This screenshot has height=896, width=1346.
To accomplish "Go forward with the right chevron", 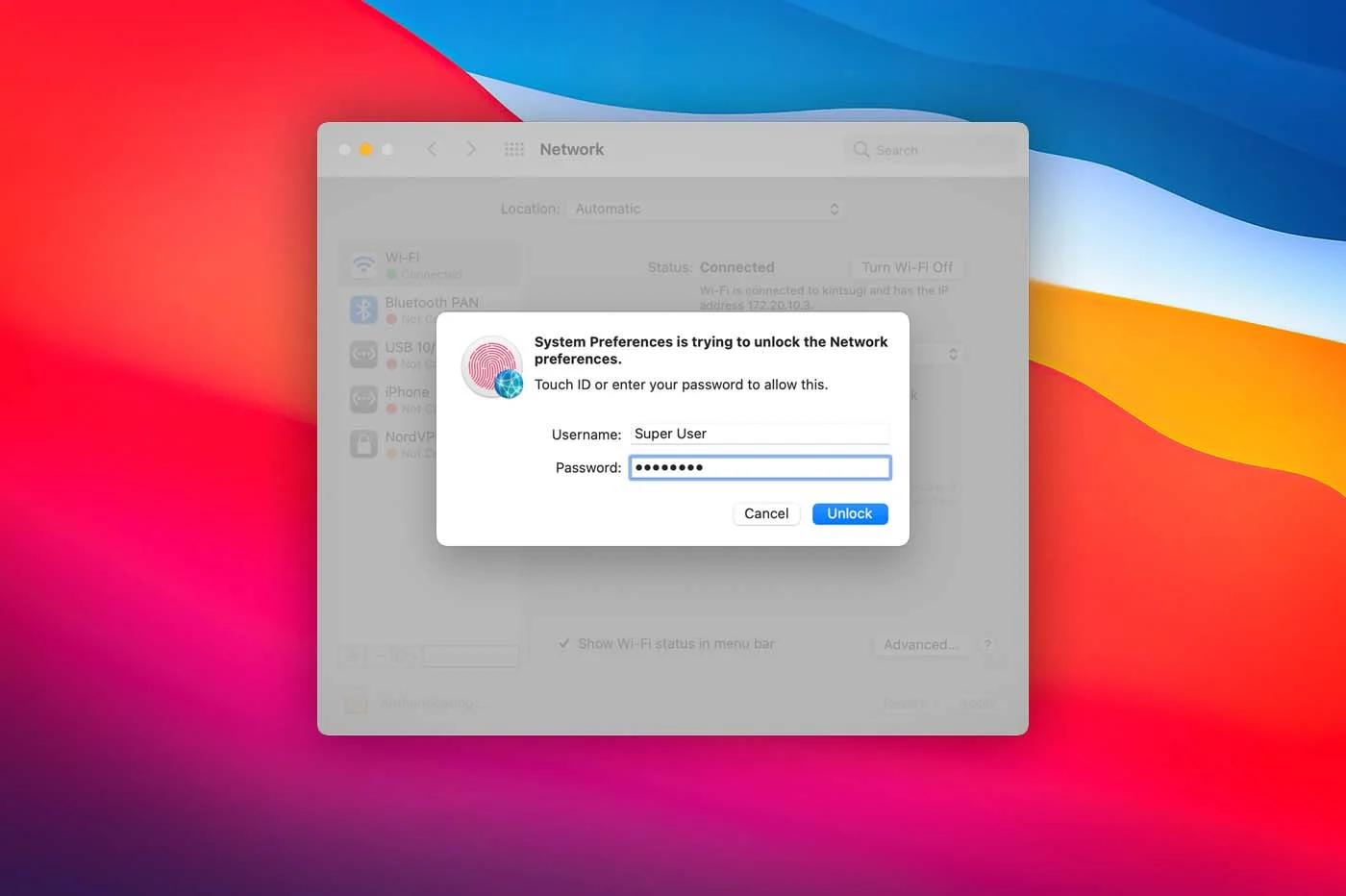I will coord(471,149).
